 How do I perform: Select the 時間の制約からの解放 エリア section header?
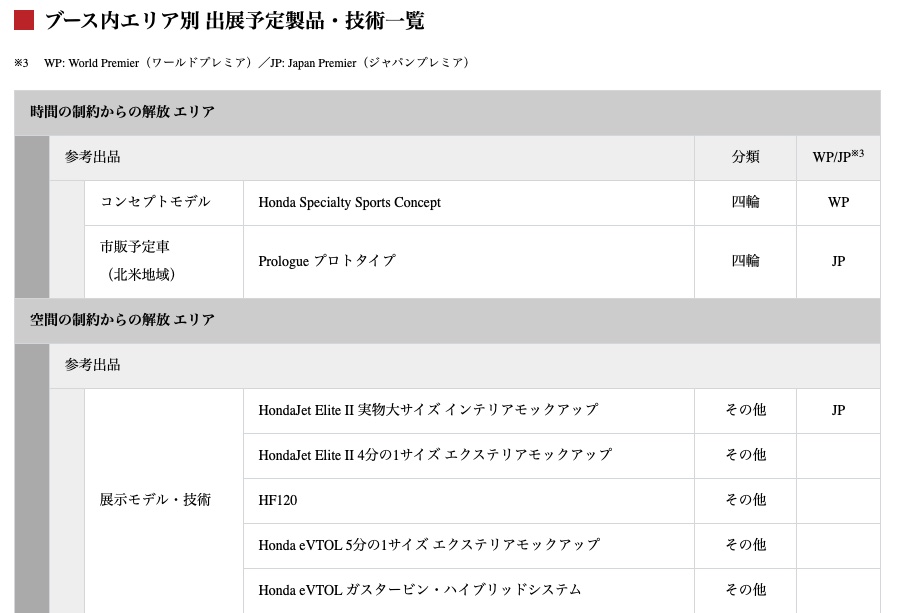click(122, 112)
